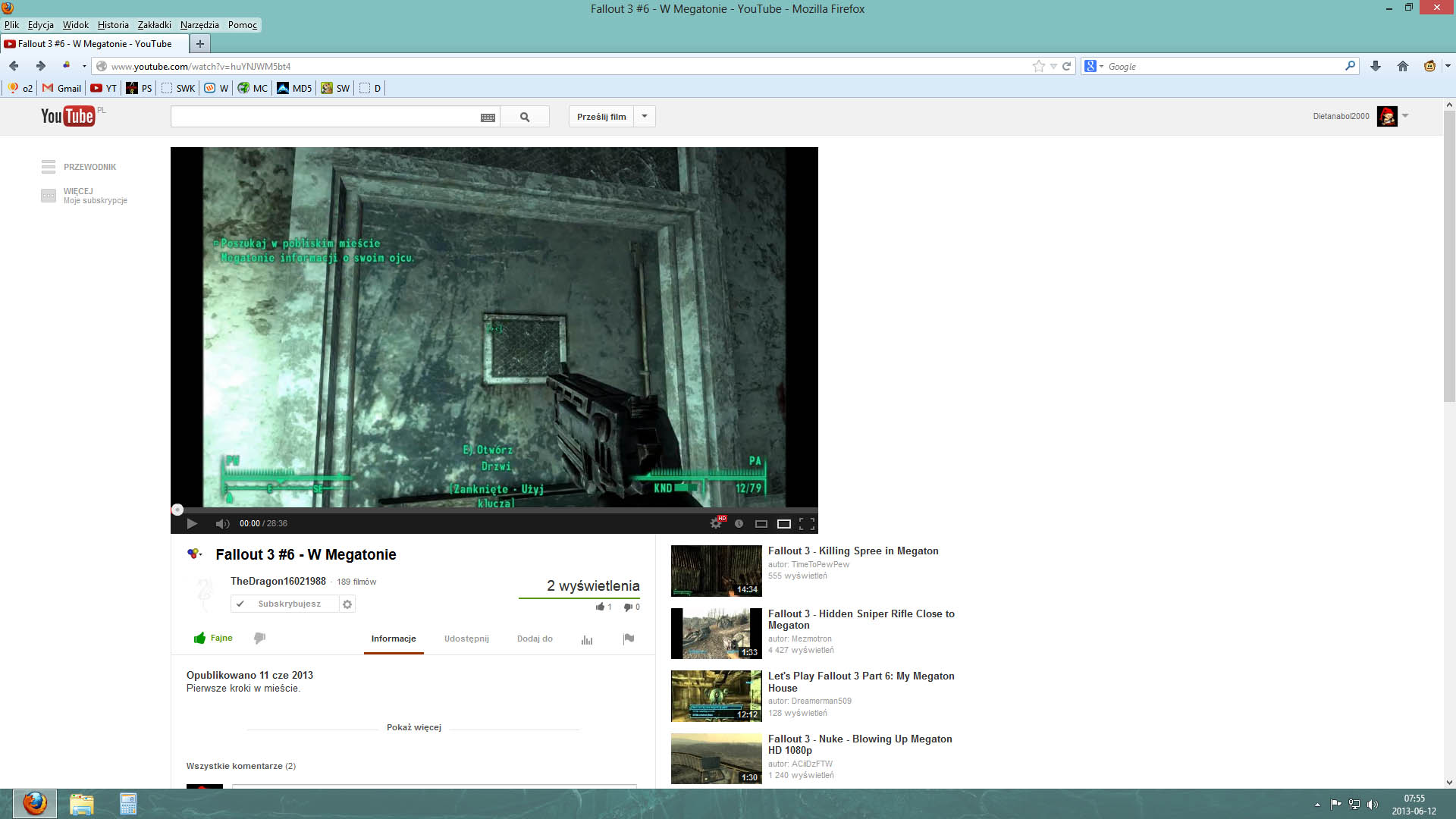The image size is (1456, 819).
Task: Open Let's Play Fallout 3 Part 6 video
Action: tap(861, 682)
